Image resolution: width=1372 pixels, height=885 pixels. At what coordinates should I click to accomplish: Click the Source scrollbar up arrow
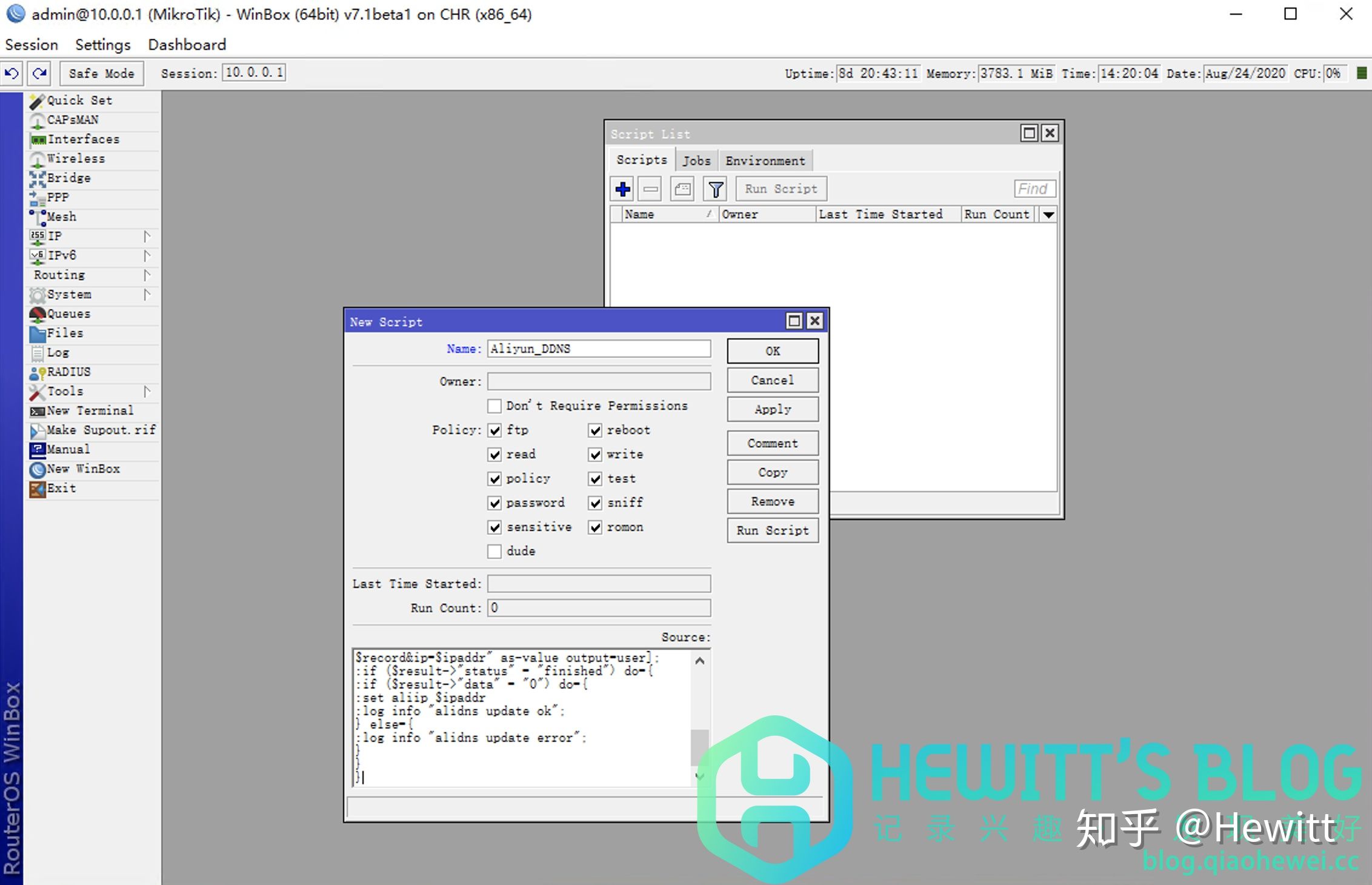coord(700,661)
